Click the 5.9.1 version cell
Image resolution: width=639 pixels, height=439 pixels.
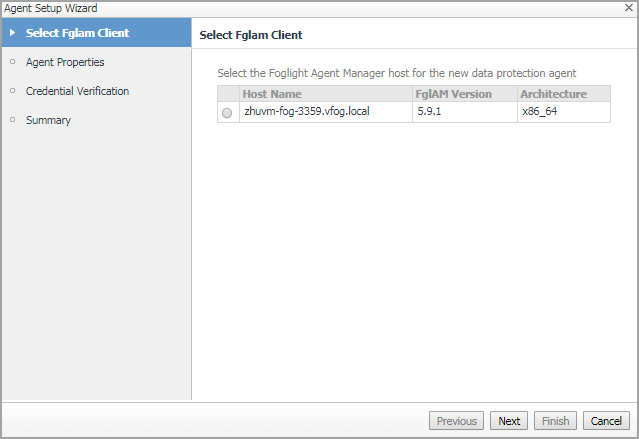(x=432, y=112)
